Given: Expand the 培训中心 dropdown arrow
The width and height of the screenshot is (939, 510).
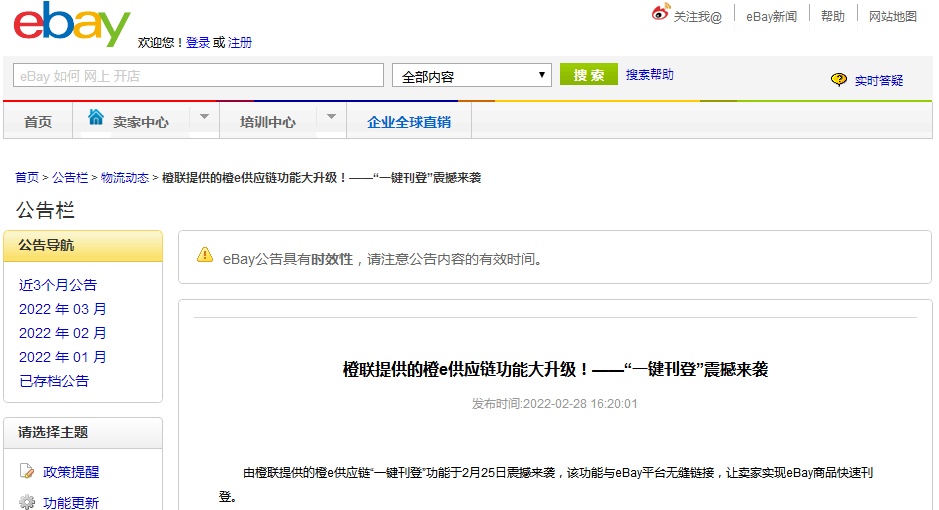Looking at the screenshot, I should click(331, 117).
